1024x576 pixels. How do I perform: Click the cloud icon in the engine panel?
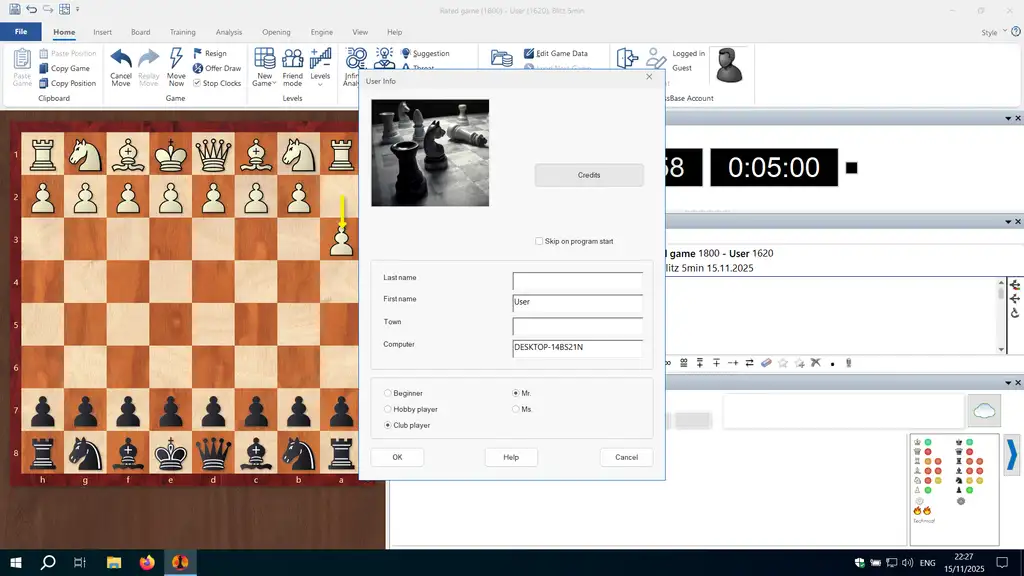point(984,410)
